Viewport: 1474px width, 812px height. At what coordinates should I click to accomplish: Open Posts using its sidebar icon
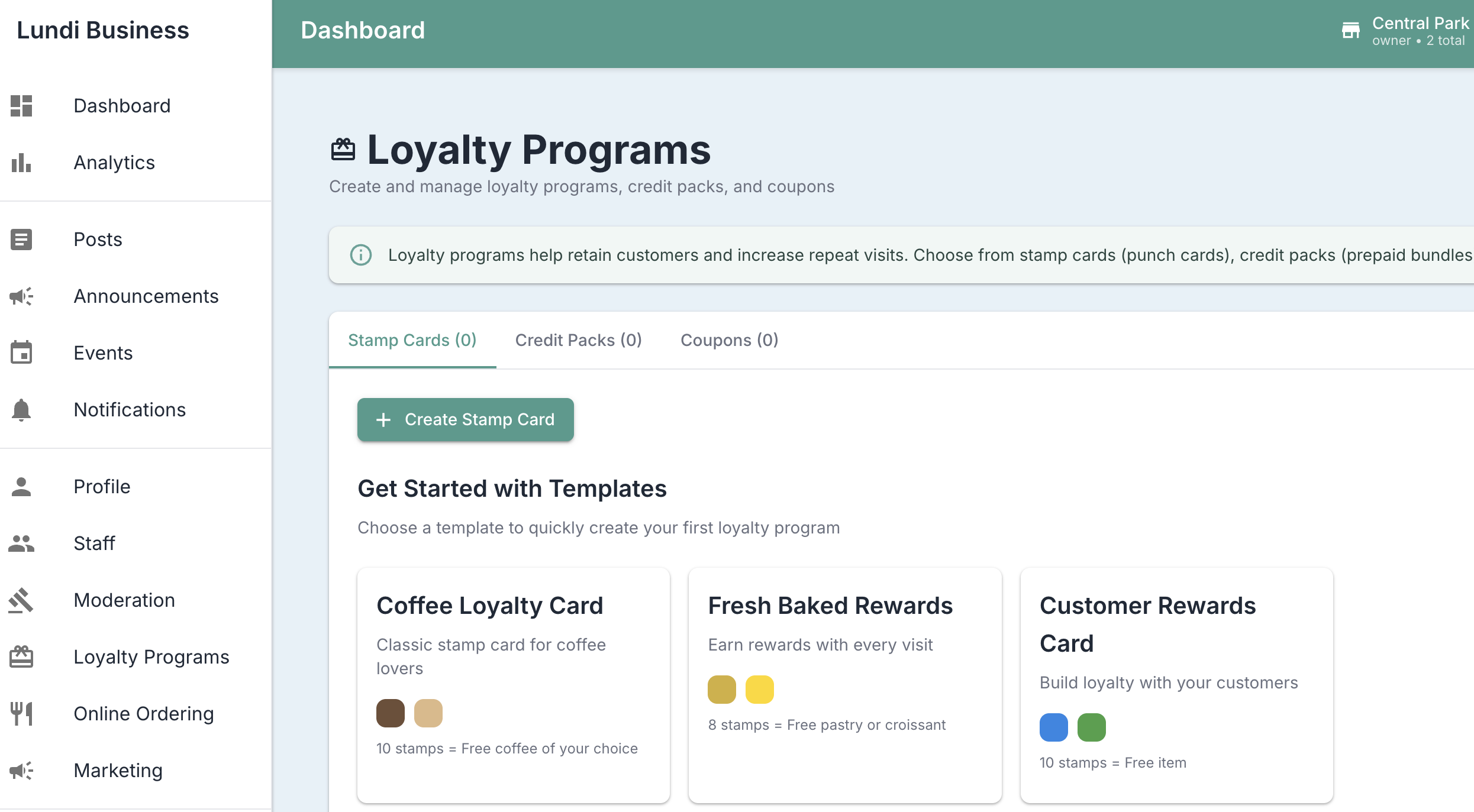tap(21, 240)
